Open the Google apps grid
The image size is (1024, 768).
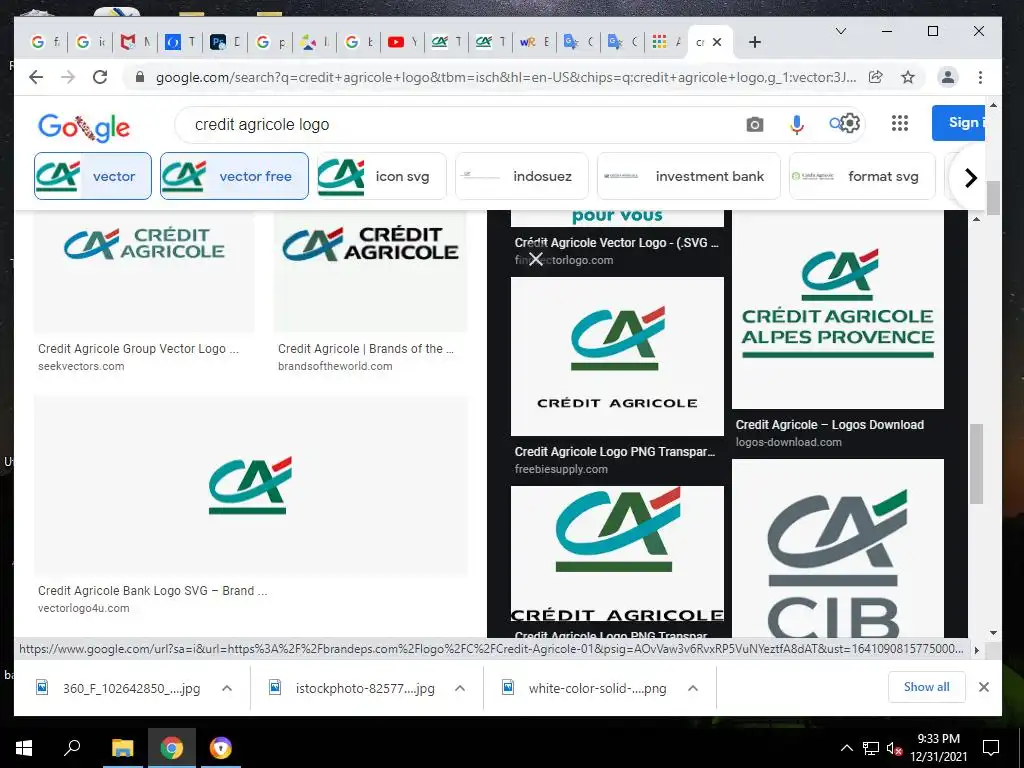tap(900, 123)
